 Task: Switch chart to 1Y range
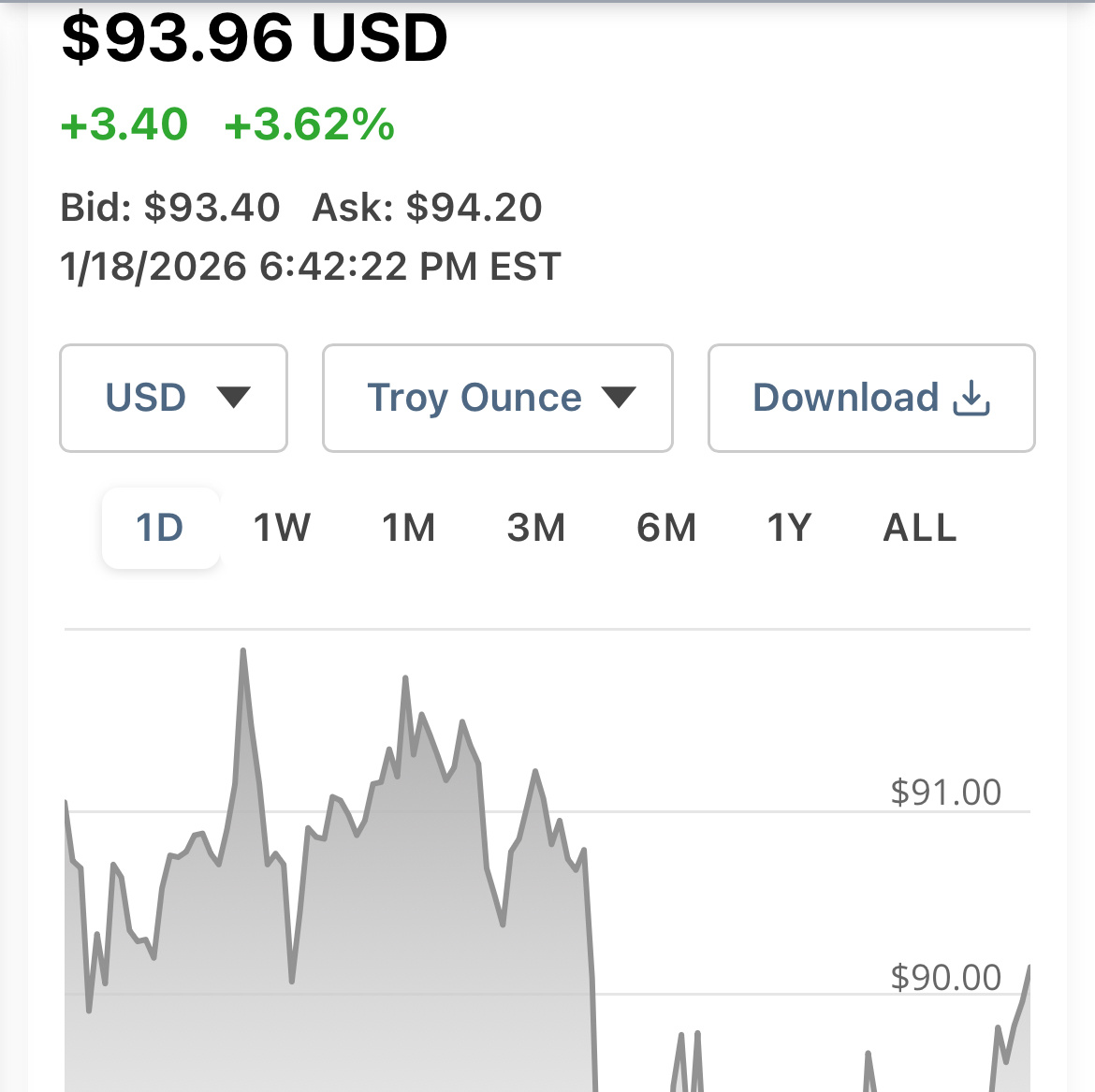[x=789, y=528]
